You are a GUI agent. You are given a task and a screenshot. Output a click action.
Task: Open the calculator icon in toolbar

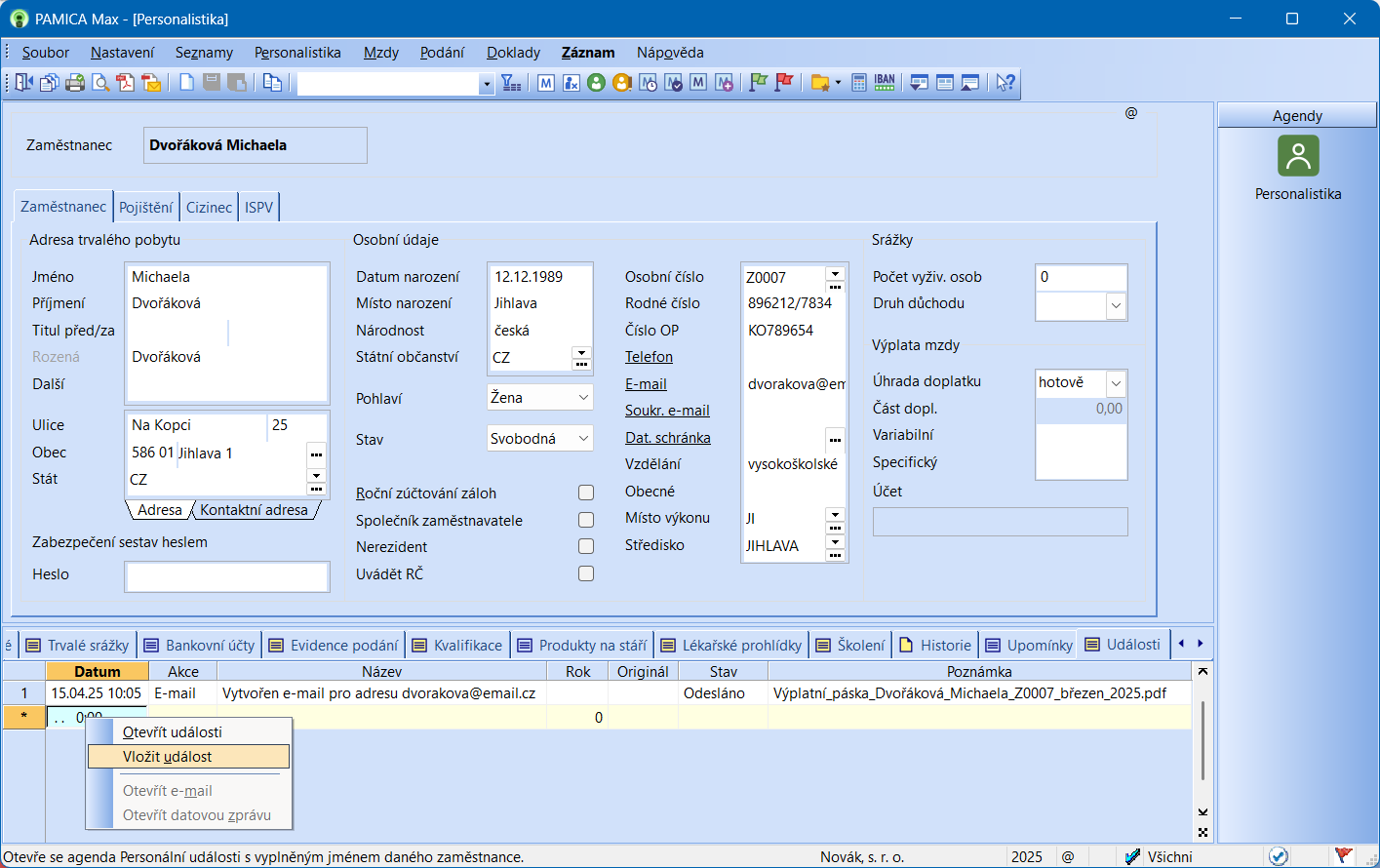[859, 83]
